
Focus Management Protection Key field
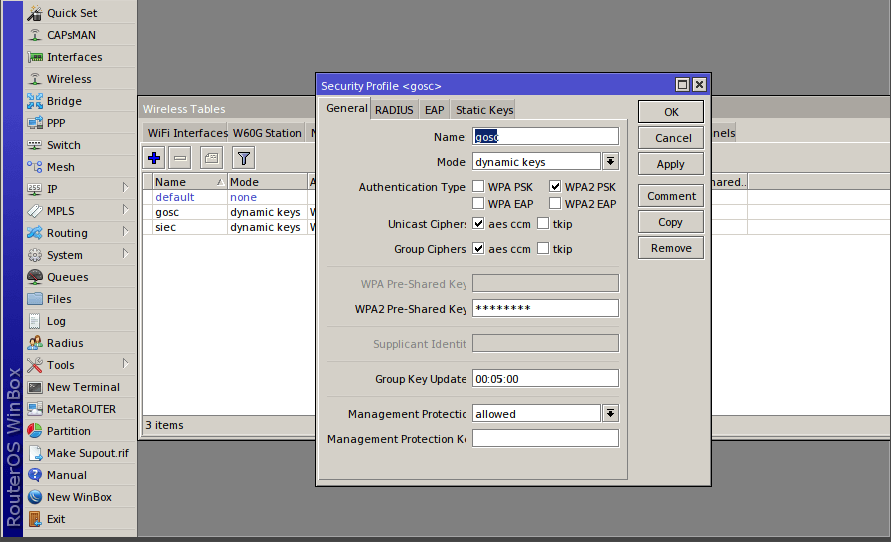(546, 439)
